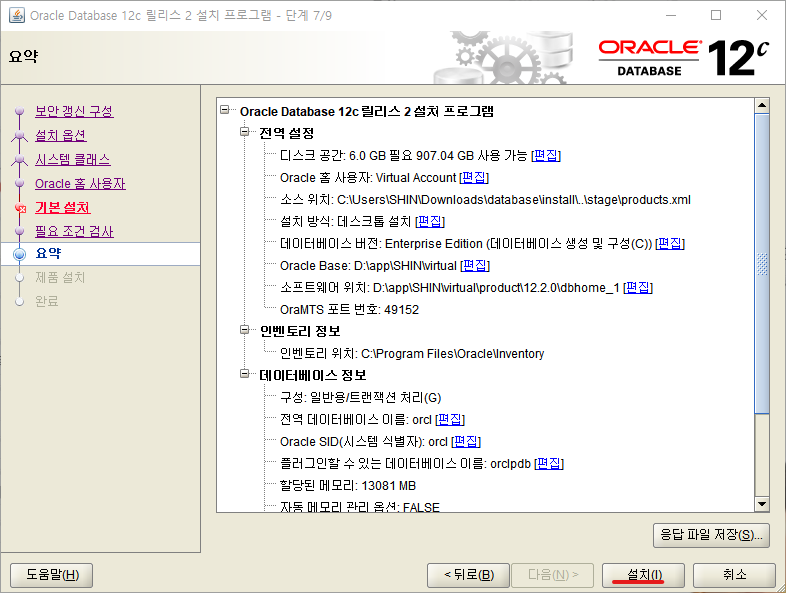Edit the 설치 방식 데스크톱 설치
Image resolution: width=786 pixels, height=593 pixels.
coord(430,221)
